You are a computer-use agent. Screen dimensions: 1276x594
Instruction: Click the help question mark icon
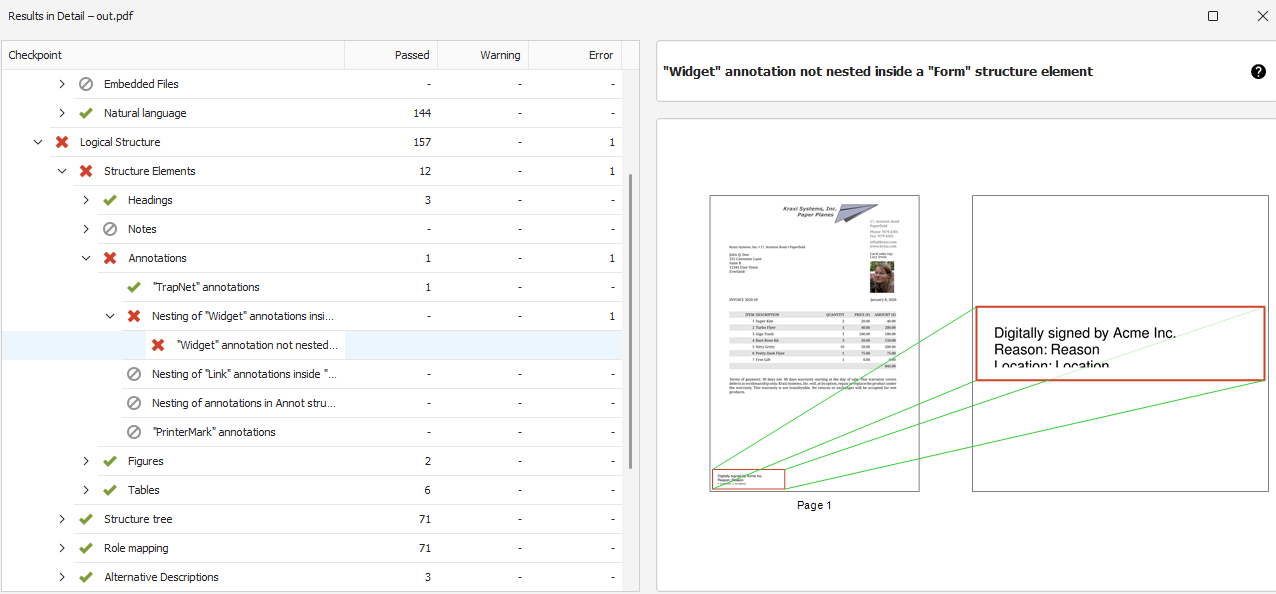coord(1258,72)
